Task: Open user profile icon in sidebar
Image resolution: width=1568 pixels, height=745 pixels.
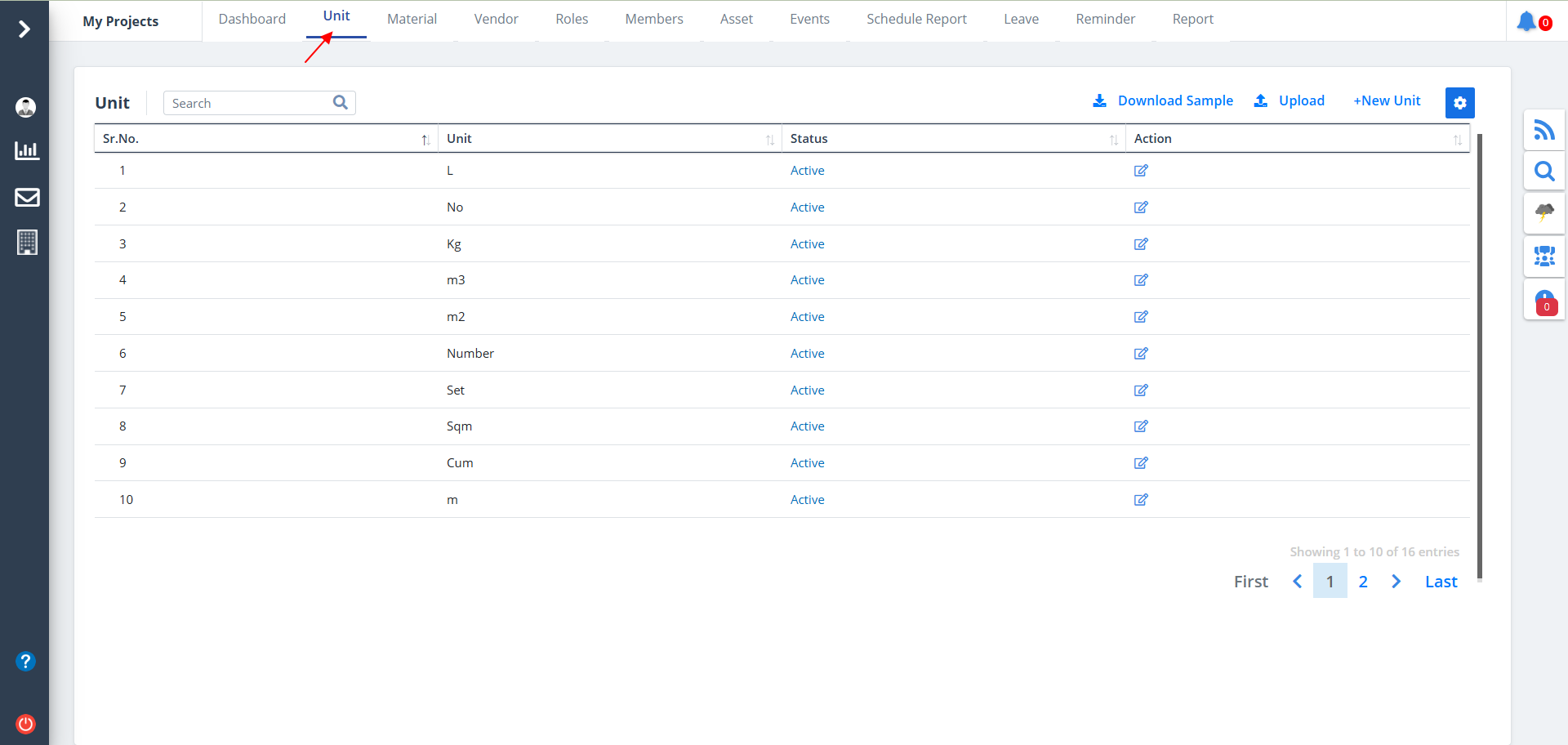Action: [26, 107]
